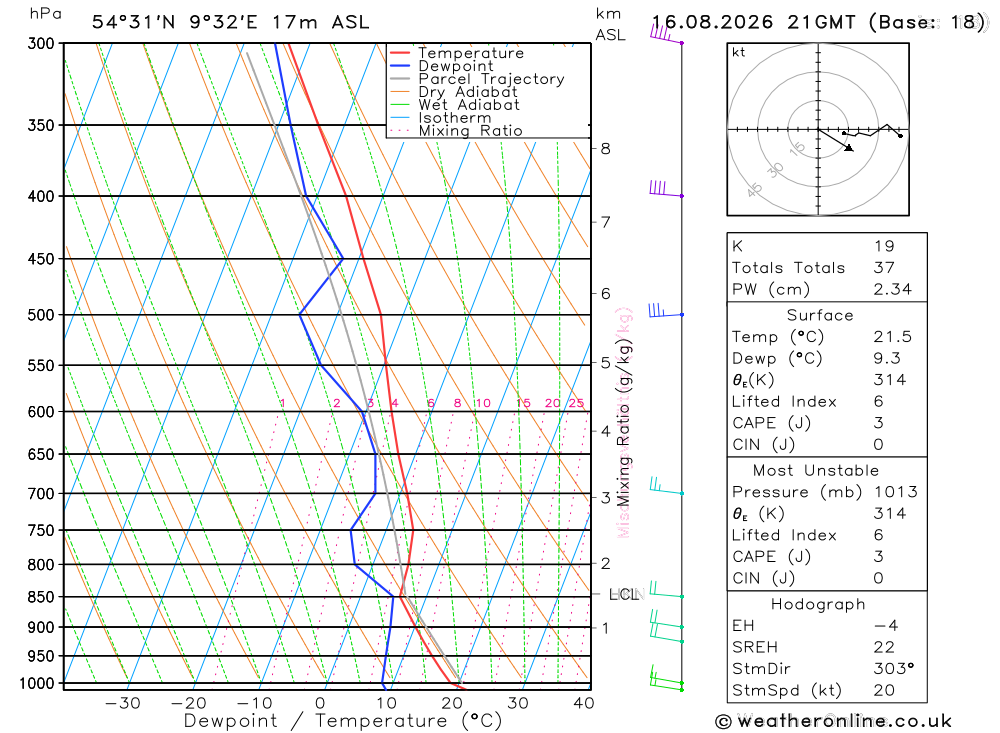The height and width of the screenshot is (733, 1000).
Task: Click the PW (cm) value 2.34
Action: click(x=893, y=290)
